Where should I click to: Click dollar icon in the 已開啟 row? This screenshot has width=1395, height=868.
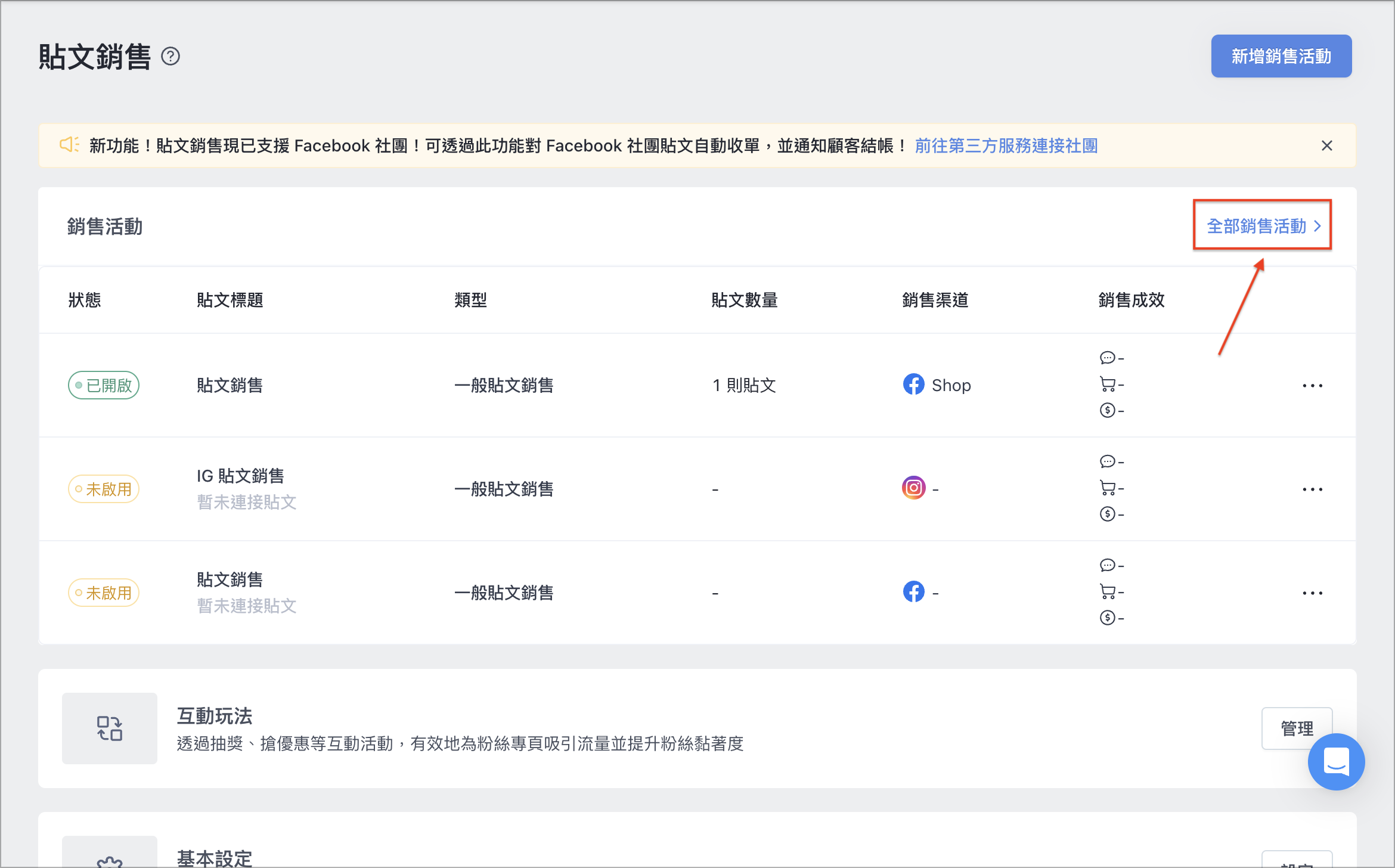(1107, 410)
